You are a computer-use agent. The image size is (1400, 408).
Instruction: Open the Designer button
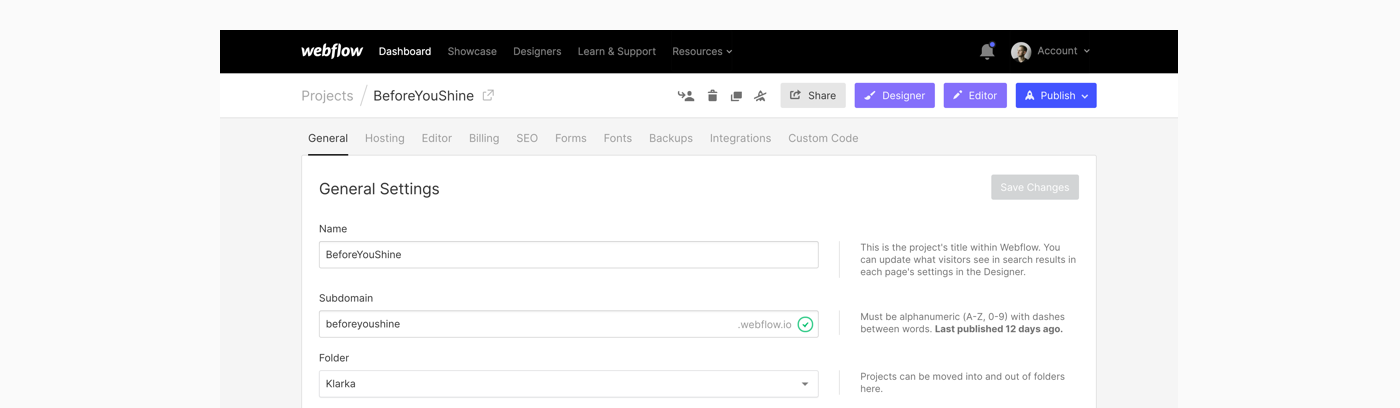click(x=895, y=96)
